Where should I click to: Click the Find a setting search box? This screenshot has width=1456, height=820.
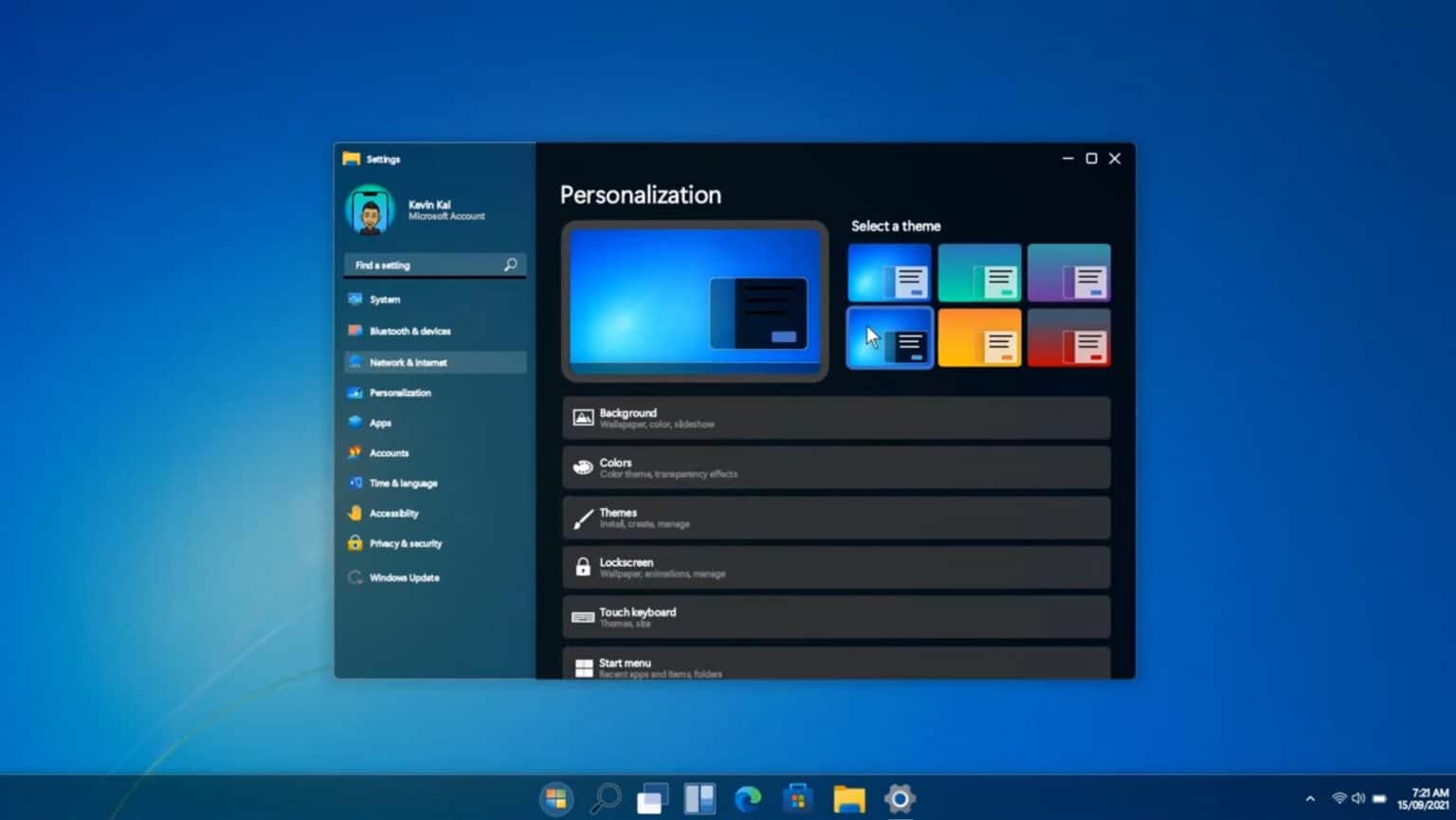[434, 264]
